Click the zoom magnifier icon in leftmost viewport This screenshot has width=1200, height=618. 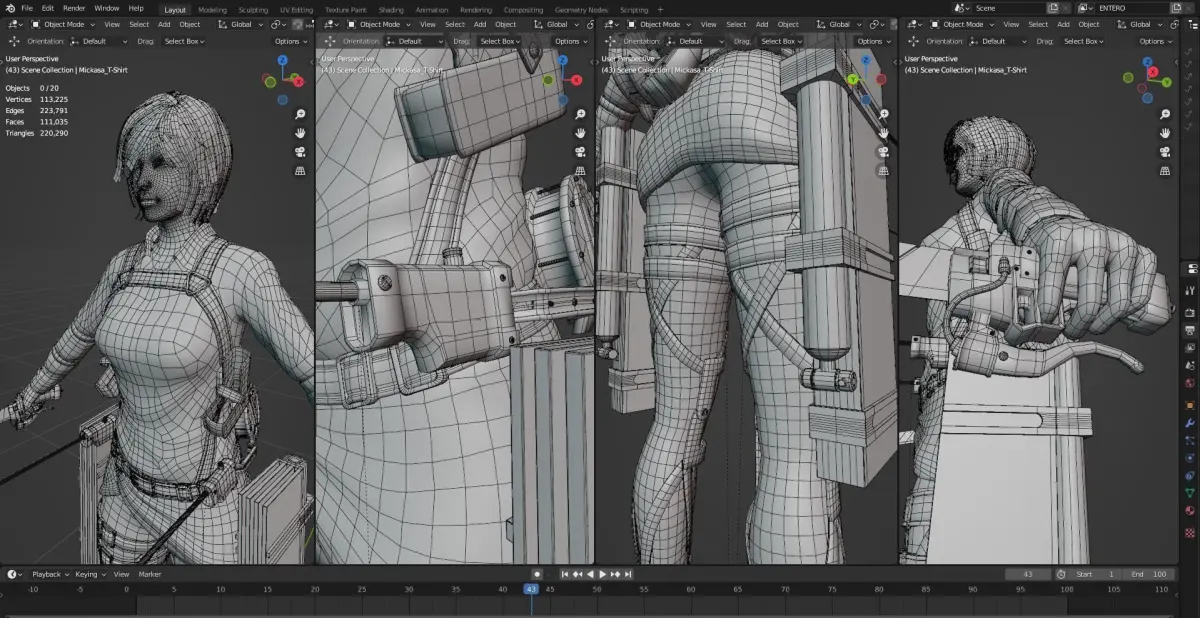[299, 114]
